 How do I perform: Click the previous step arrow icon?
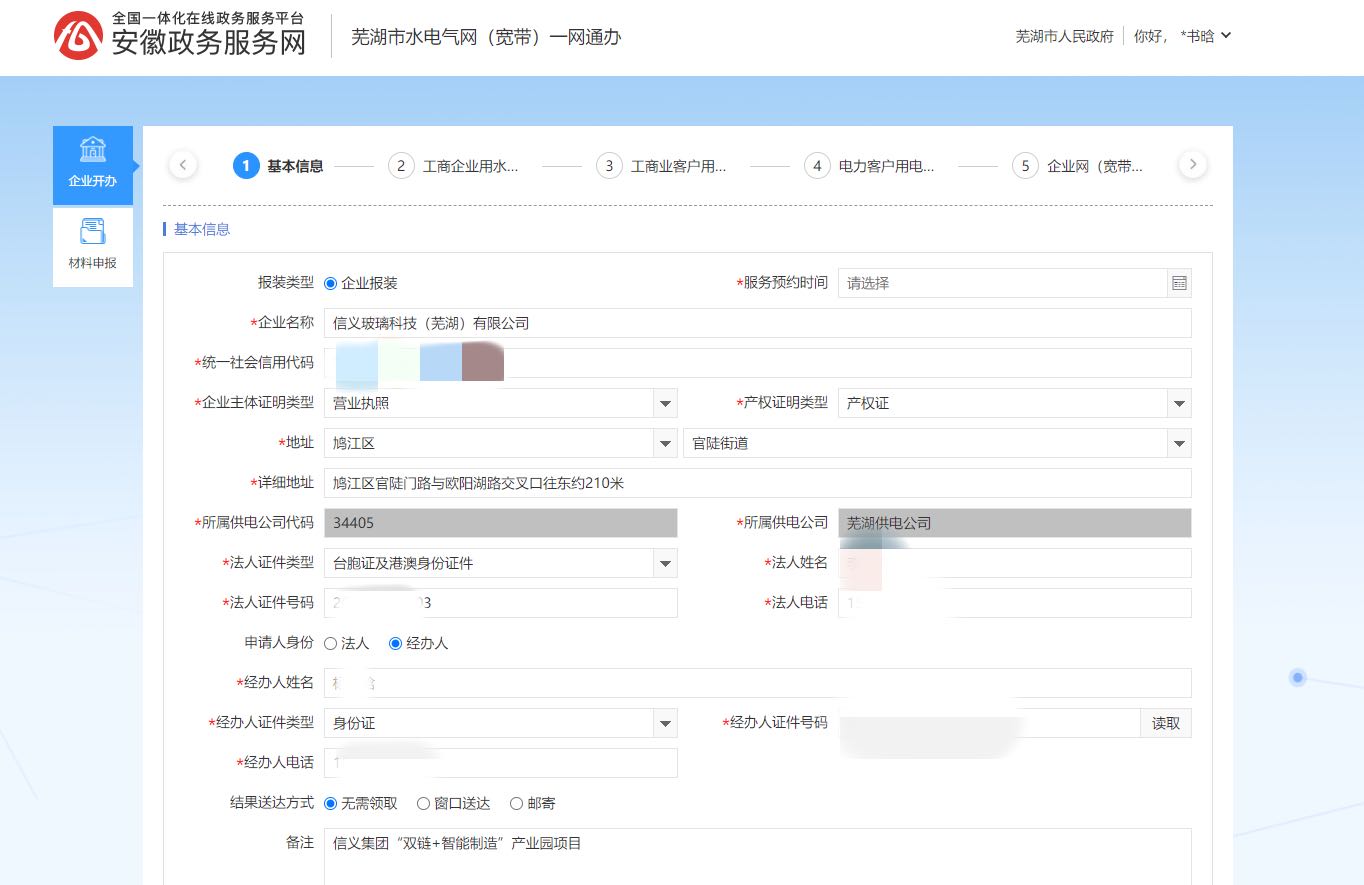pos(183,165)
